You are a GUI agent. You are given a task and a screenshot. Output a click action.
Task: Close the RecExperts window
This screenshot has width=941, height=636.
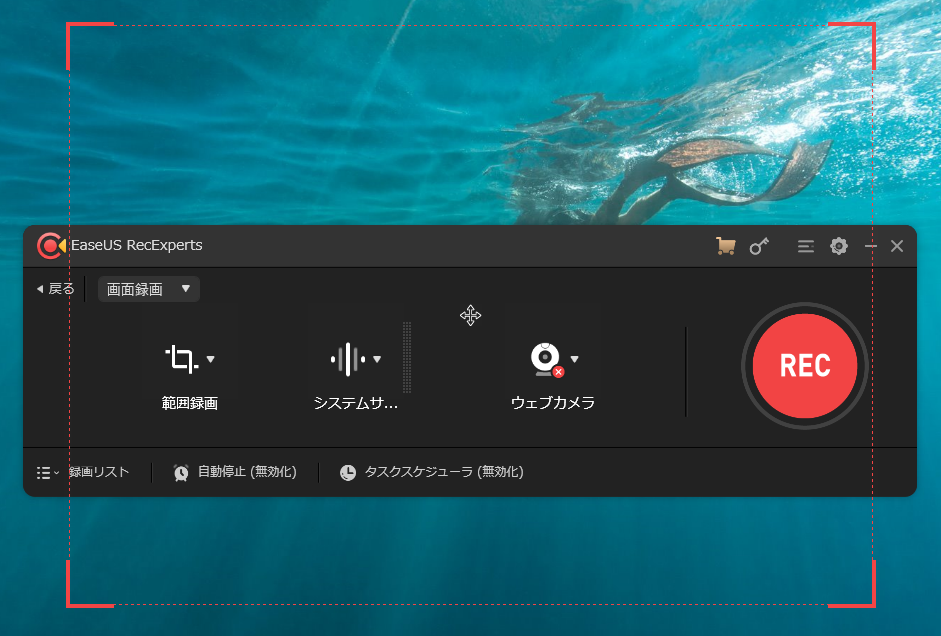tap(897, 246)
